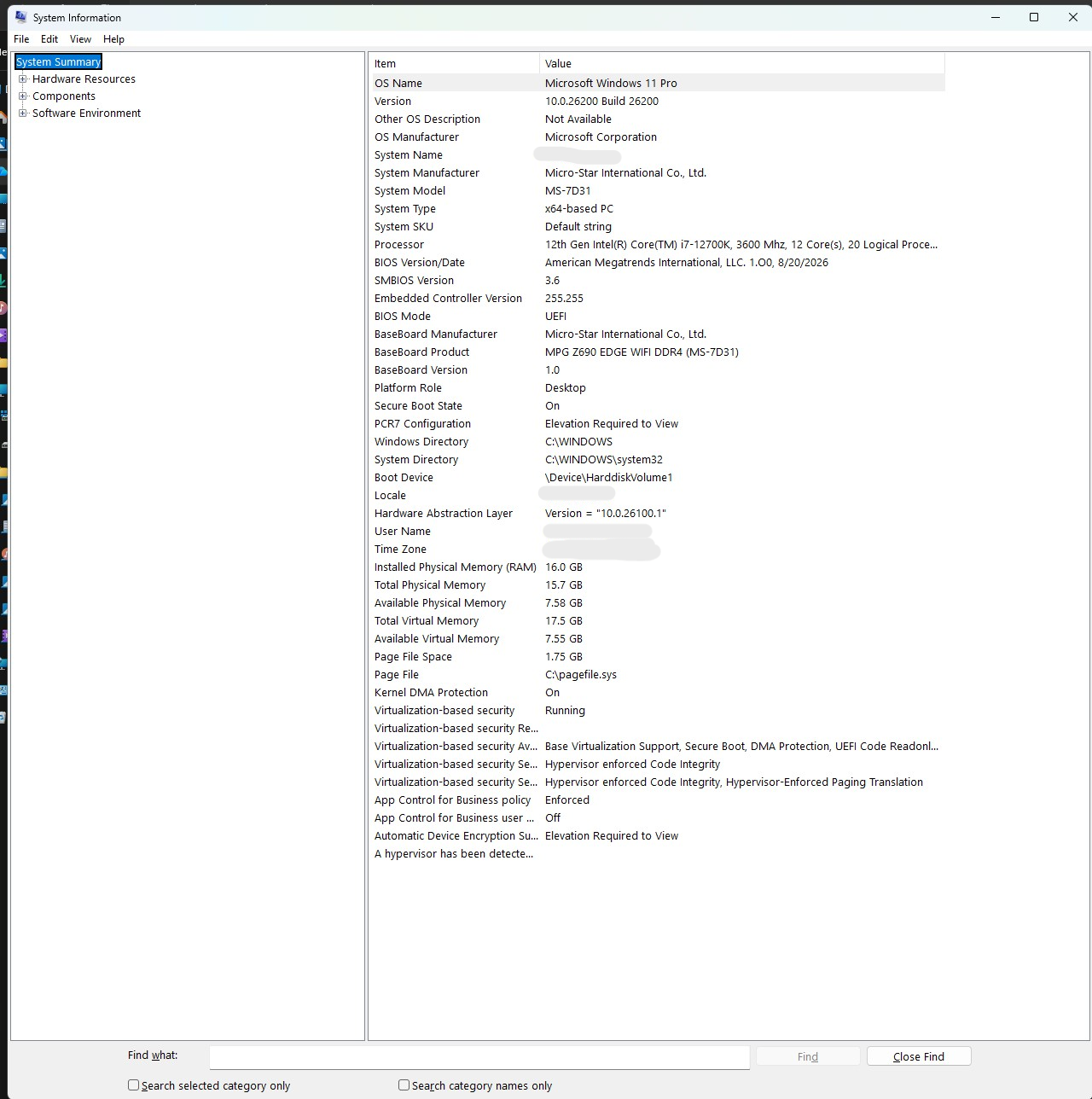Maximize the System Information window
The image size is (1092, 1099).
click(x=1034, y=17)
